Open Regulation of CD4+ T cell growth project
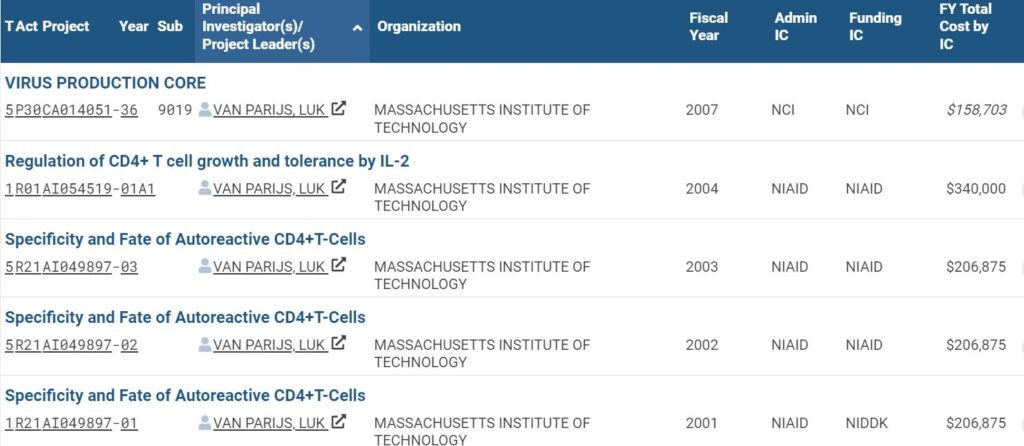The image size is (1024, 446). point(207,161)
